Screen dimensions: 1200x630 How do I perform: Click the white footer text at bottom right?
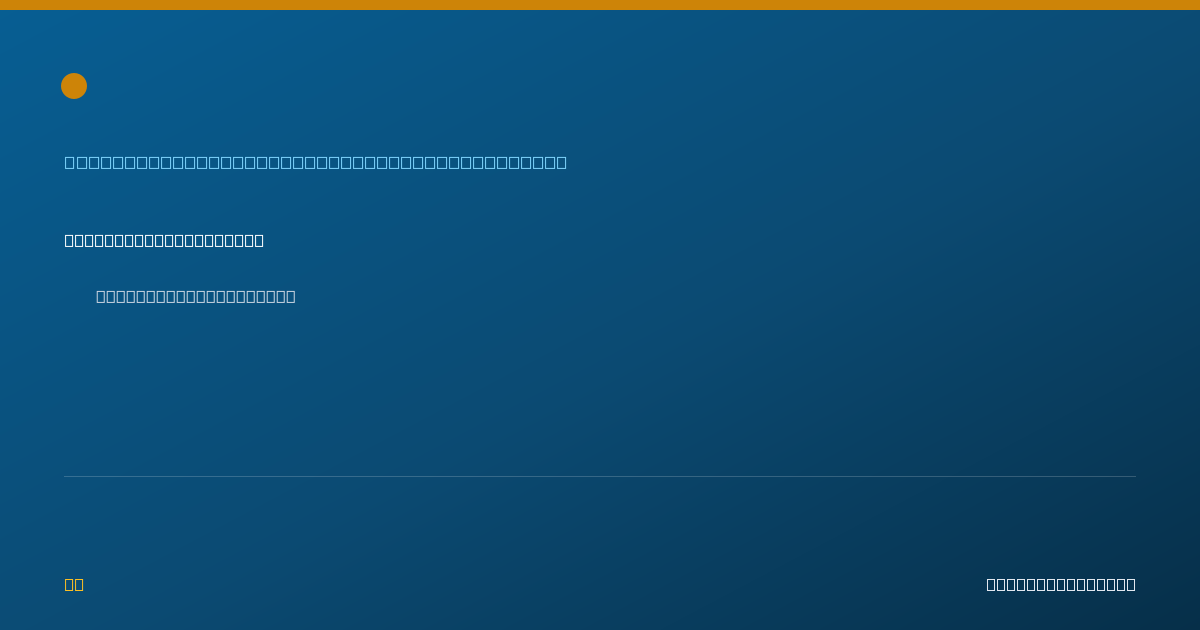coord(1061,584)
